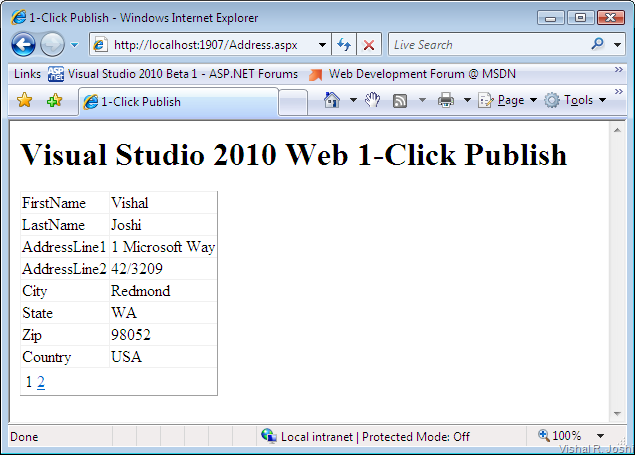Click the RSS Feeds icon
Image resolution: width=635 pixels, height=455 pixels.
[x=400, y=100]
